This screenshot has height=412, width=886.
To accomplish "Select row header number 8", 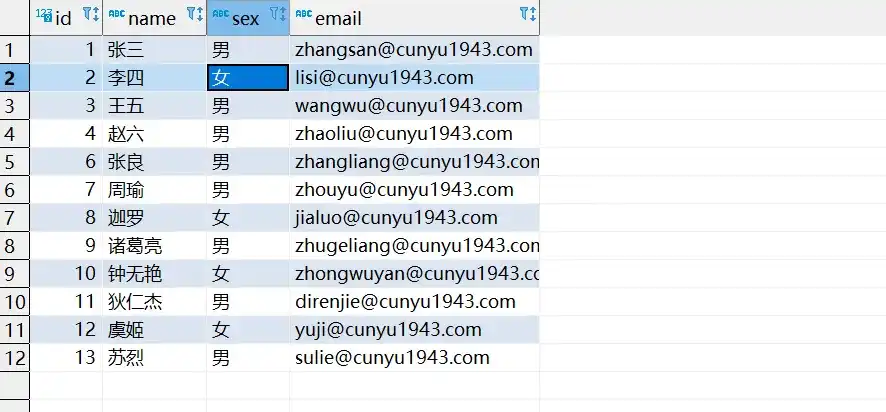I will (x=15, y=245).
